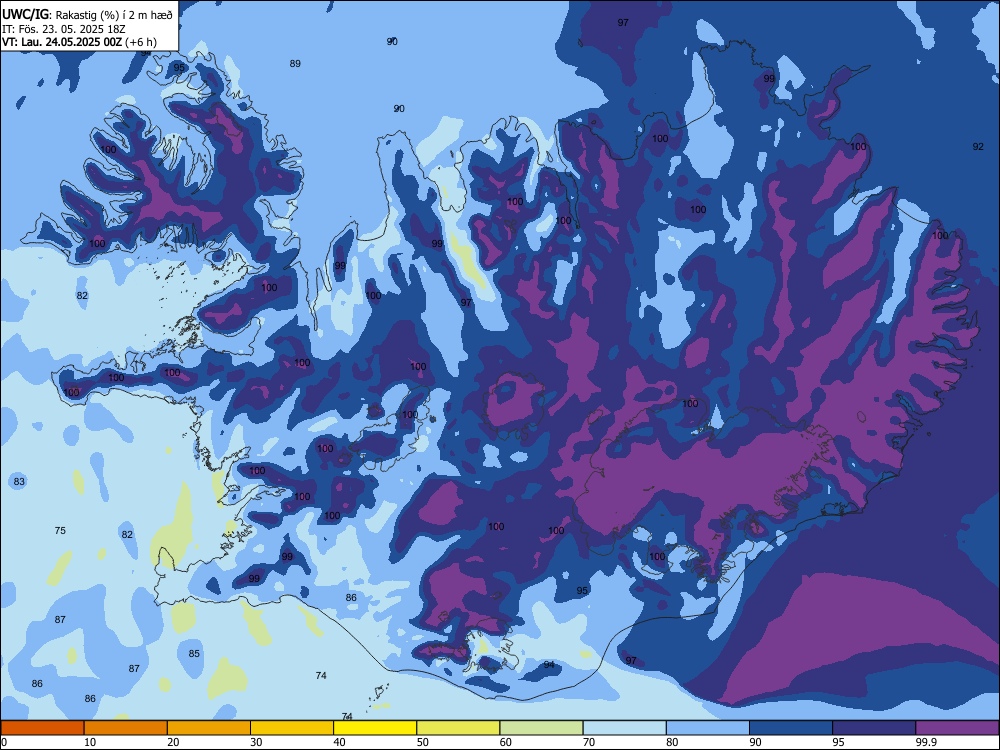
Task: Click the '85' humidity value on the map
Action: tap(194, 654)
